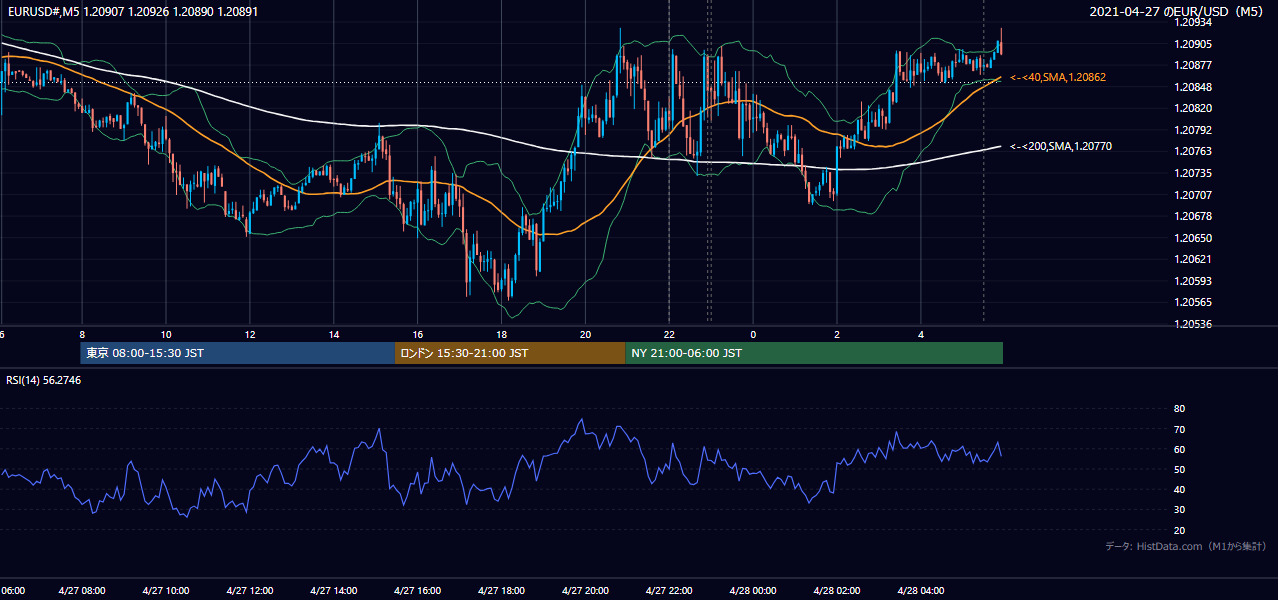This screenshot has height=600, width=1278.
Task: Click price level 1.20565 on the axis
Action: pos(1192,302)
